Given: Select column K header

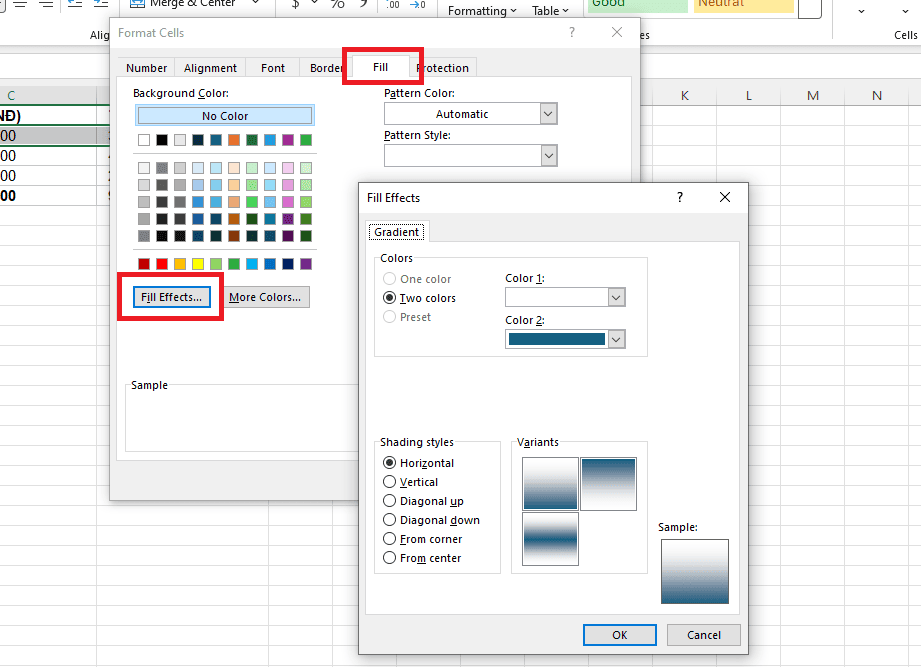Looking at the screenshot, I should click(x=685, y=96).
